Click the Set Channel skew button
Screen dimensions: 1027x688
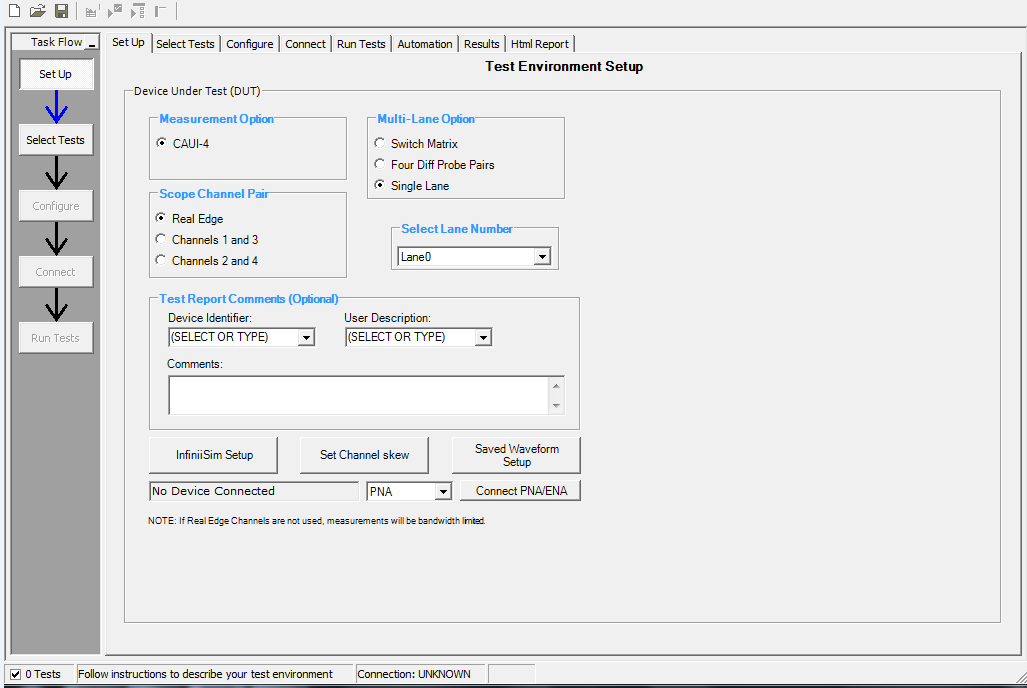pyautogui.click(x=364, y=455)
